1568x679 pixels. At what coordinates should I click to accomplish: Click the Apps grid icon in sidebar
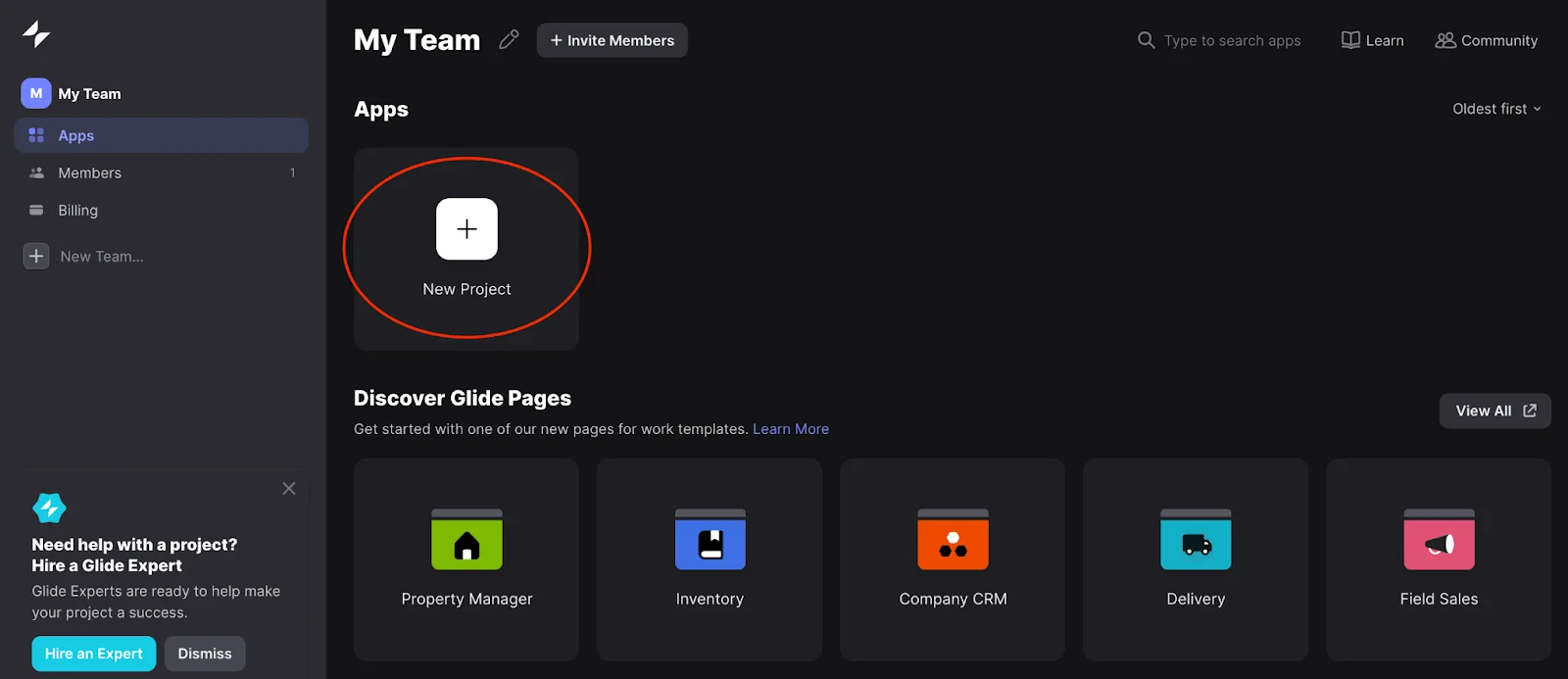tap(36, 135)
